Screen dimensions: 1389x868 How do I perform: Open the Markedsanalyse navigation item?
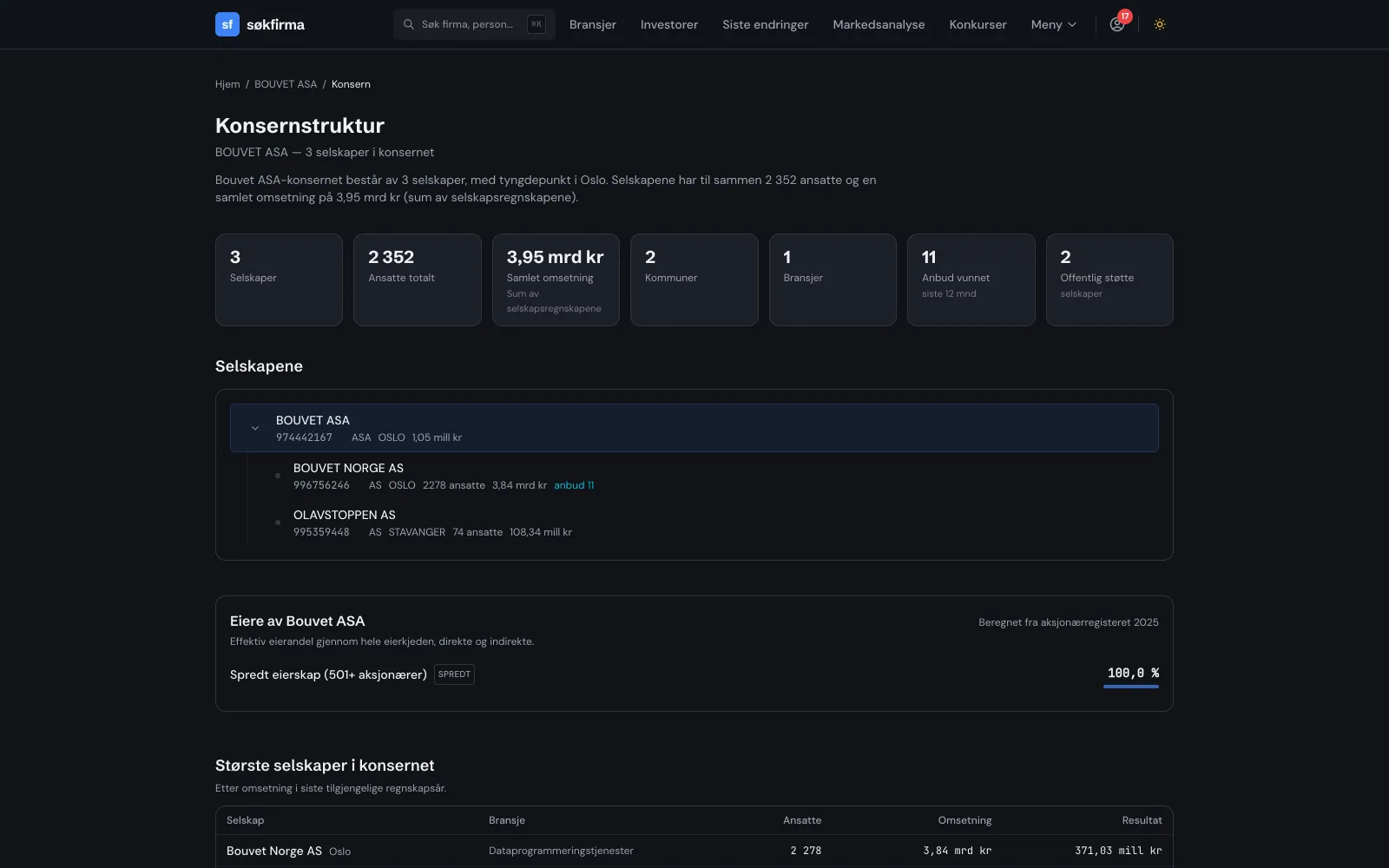tap(879, 24)
